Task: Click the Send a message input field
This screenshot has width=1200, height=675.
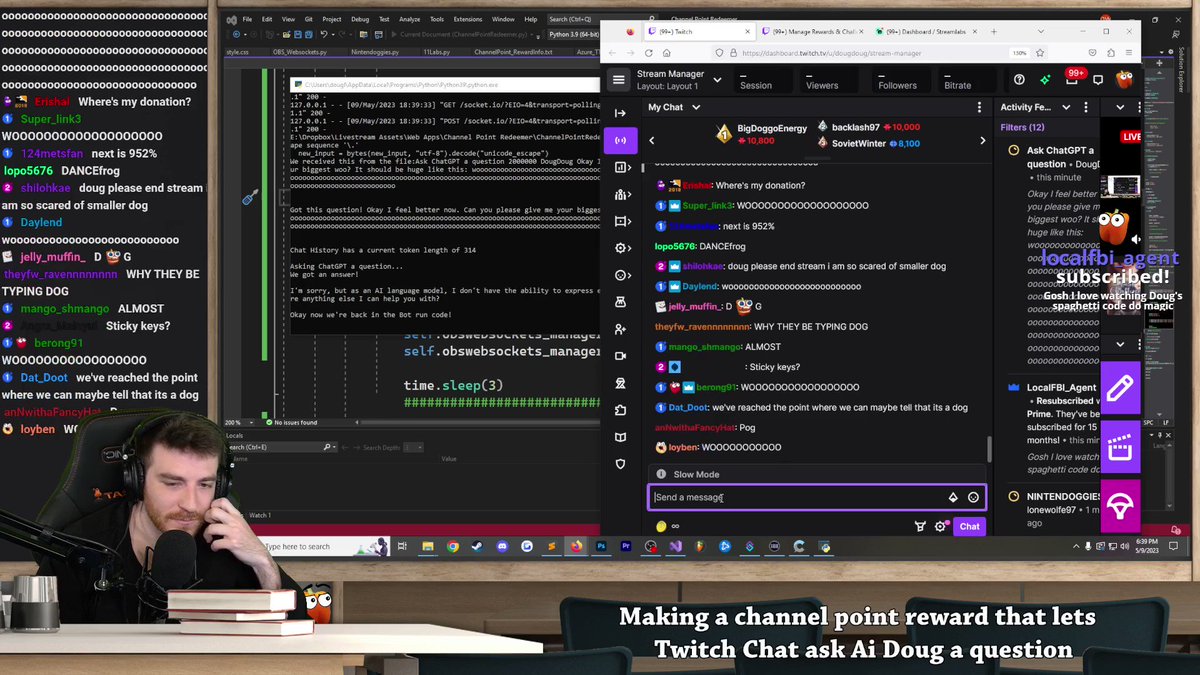Action: pyautogui.click(x=817, y=497)
